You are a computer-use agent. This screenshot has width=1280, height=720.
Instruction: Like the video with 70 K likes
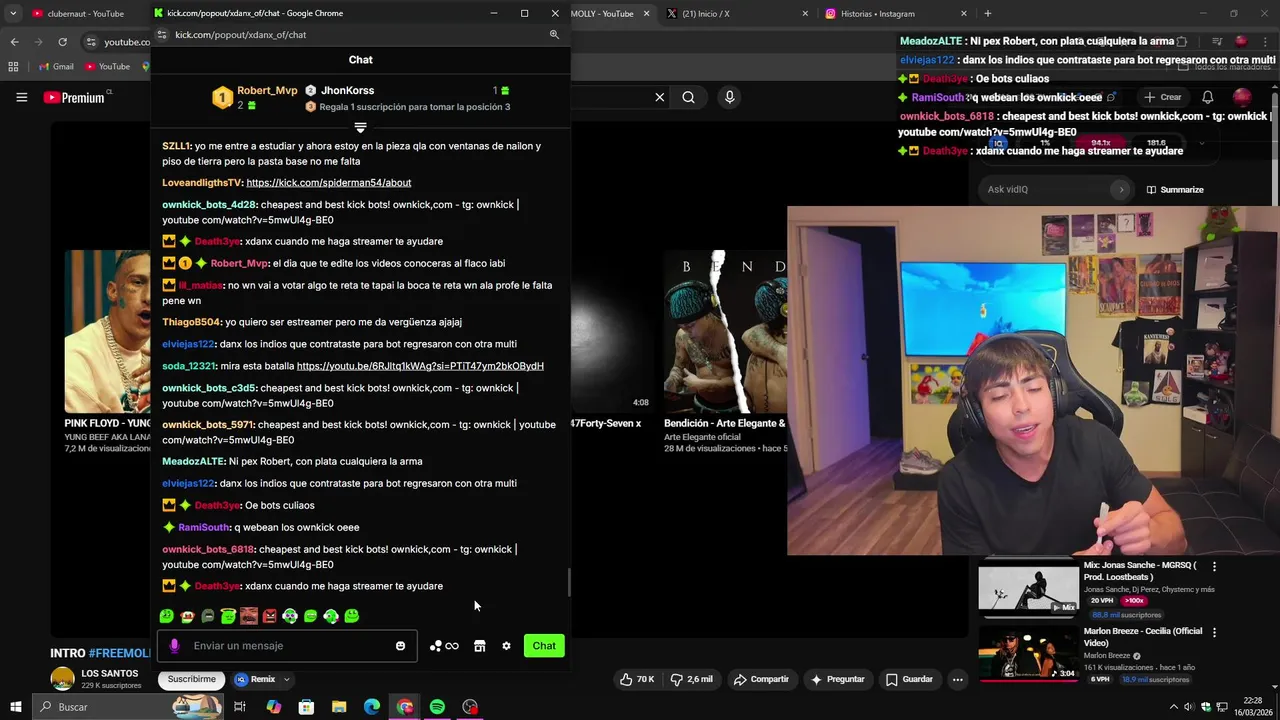[637, 680]
